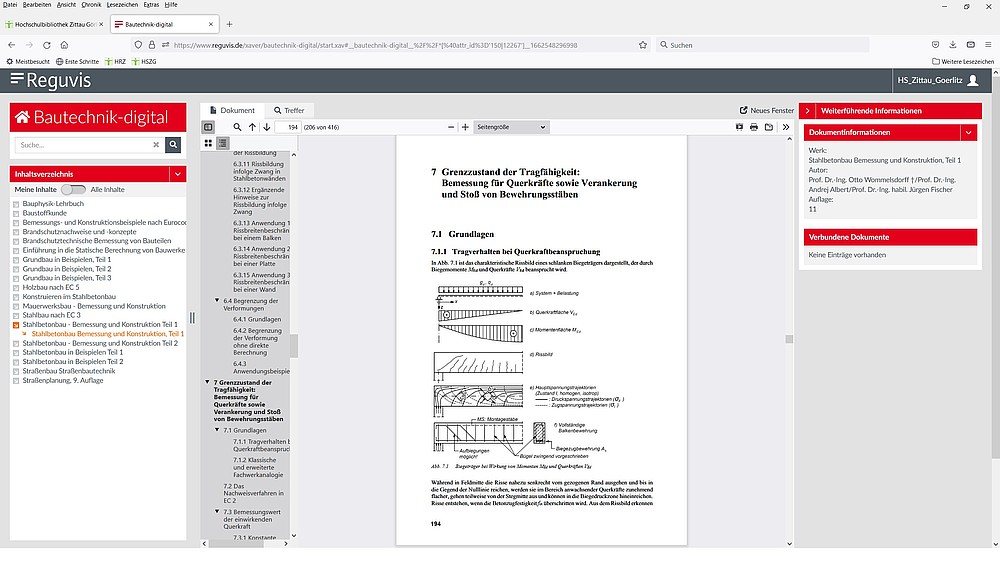Toggle Meine Inhalte / Alle Inhalte switch
Image resolution: width=1000 pixels, height=563 pixels.
(73, 189)
